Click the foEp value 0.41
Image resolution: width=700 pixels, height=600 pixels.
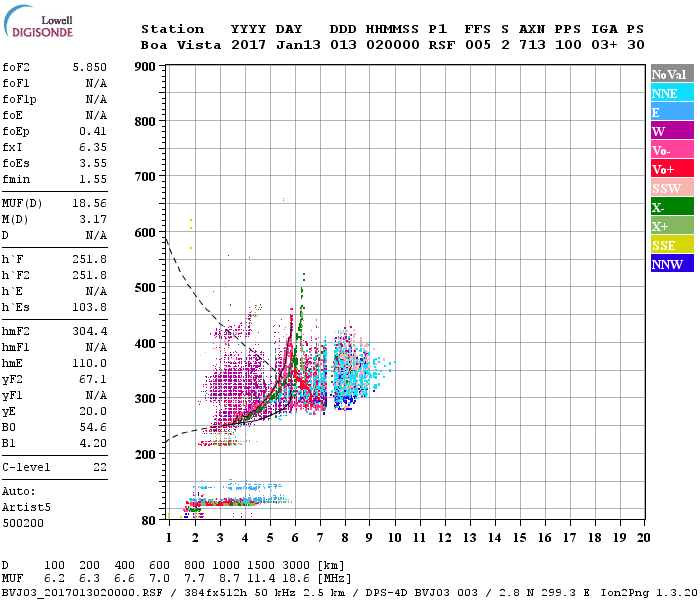93,131
